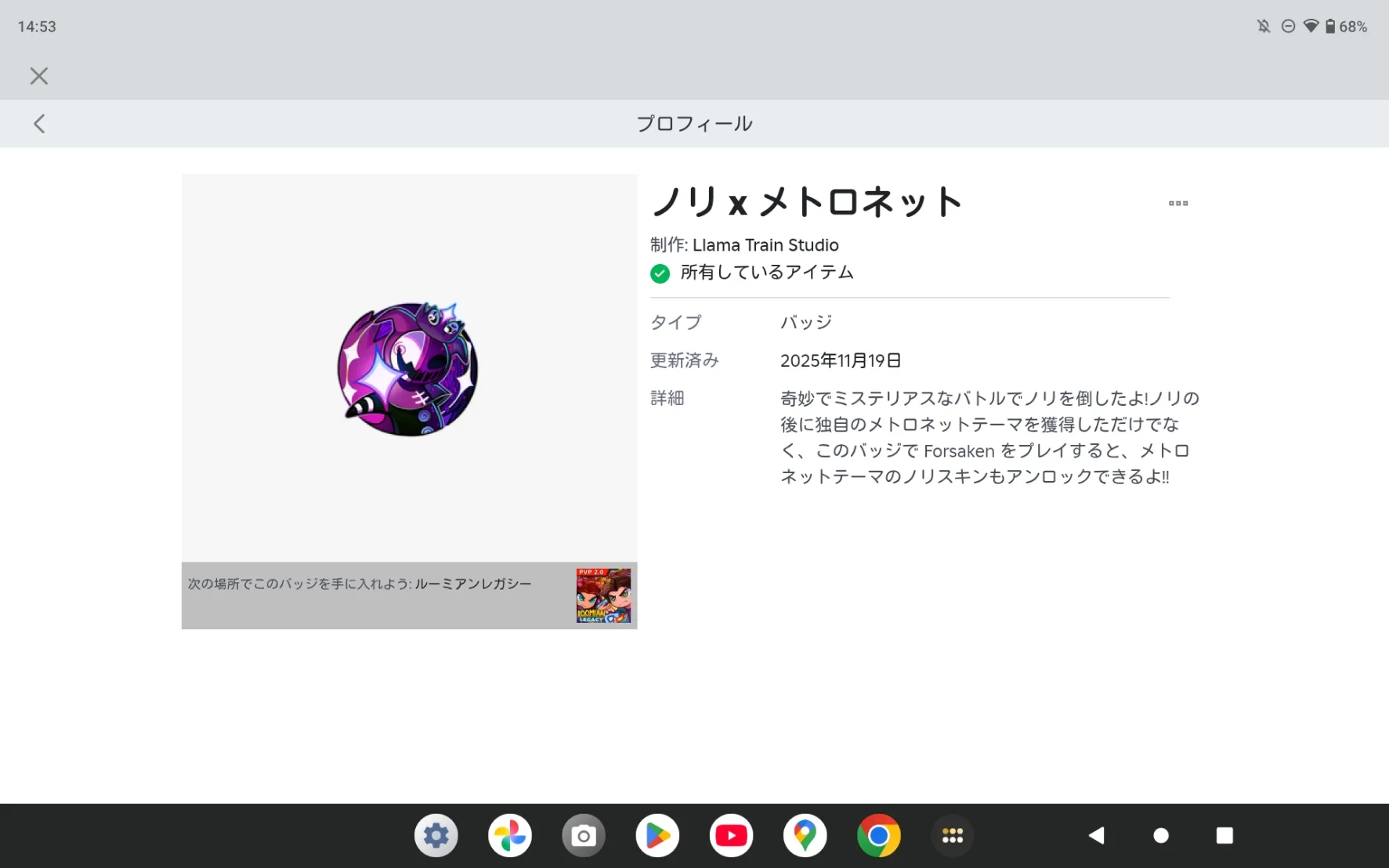Open Settings from the taskbar
Image resolution: width=1389 pixels, height=868 pixels.
(436, 836)
